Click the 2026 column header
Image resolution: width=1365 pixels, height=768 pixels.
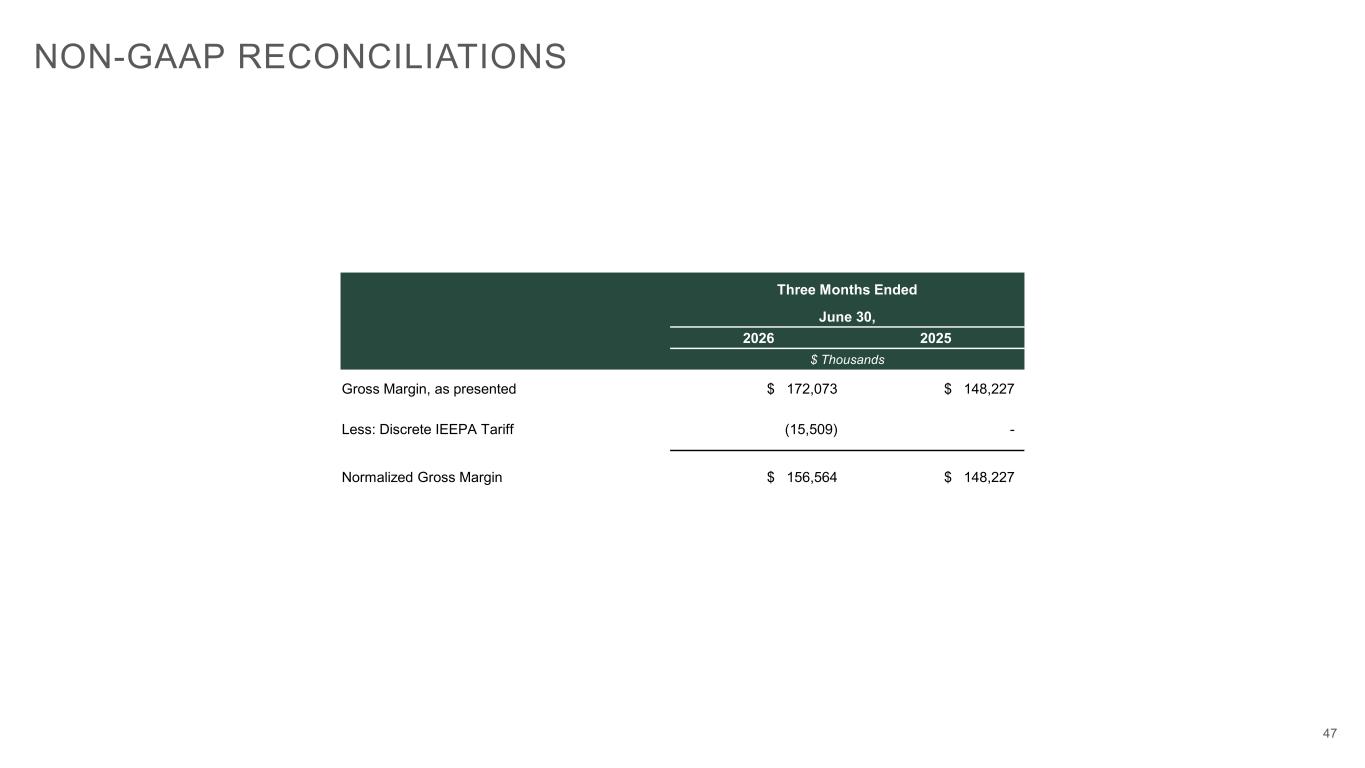pyautogui.click(x=758, y=338)
